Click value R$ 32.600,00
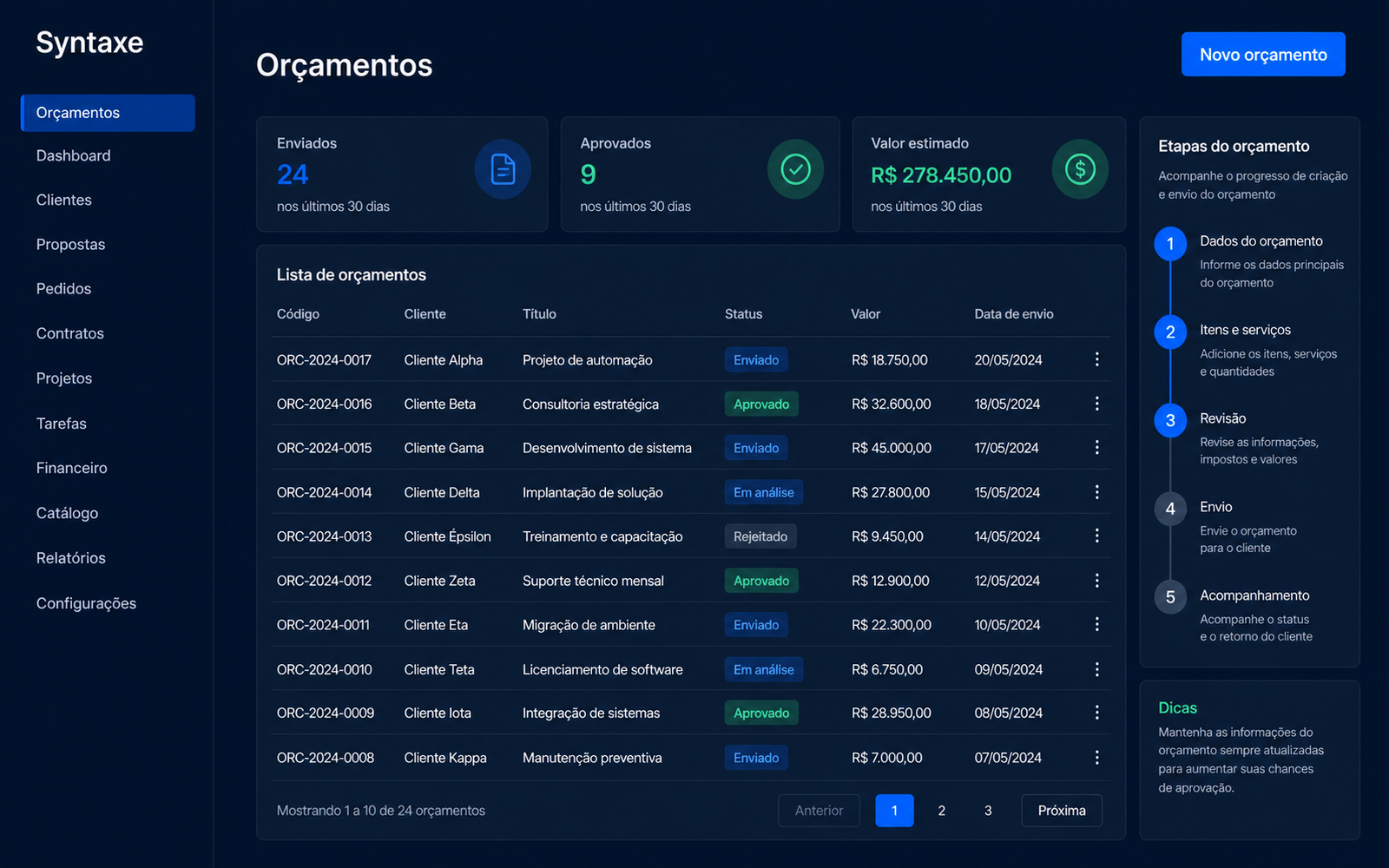1389x868 pixels. coord(892,404)
